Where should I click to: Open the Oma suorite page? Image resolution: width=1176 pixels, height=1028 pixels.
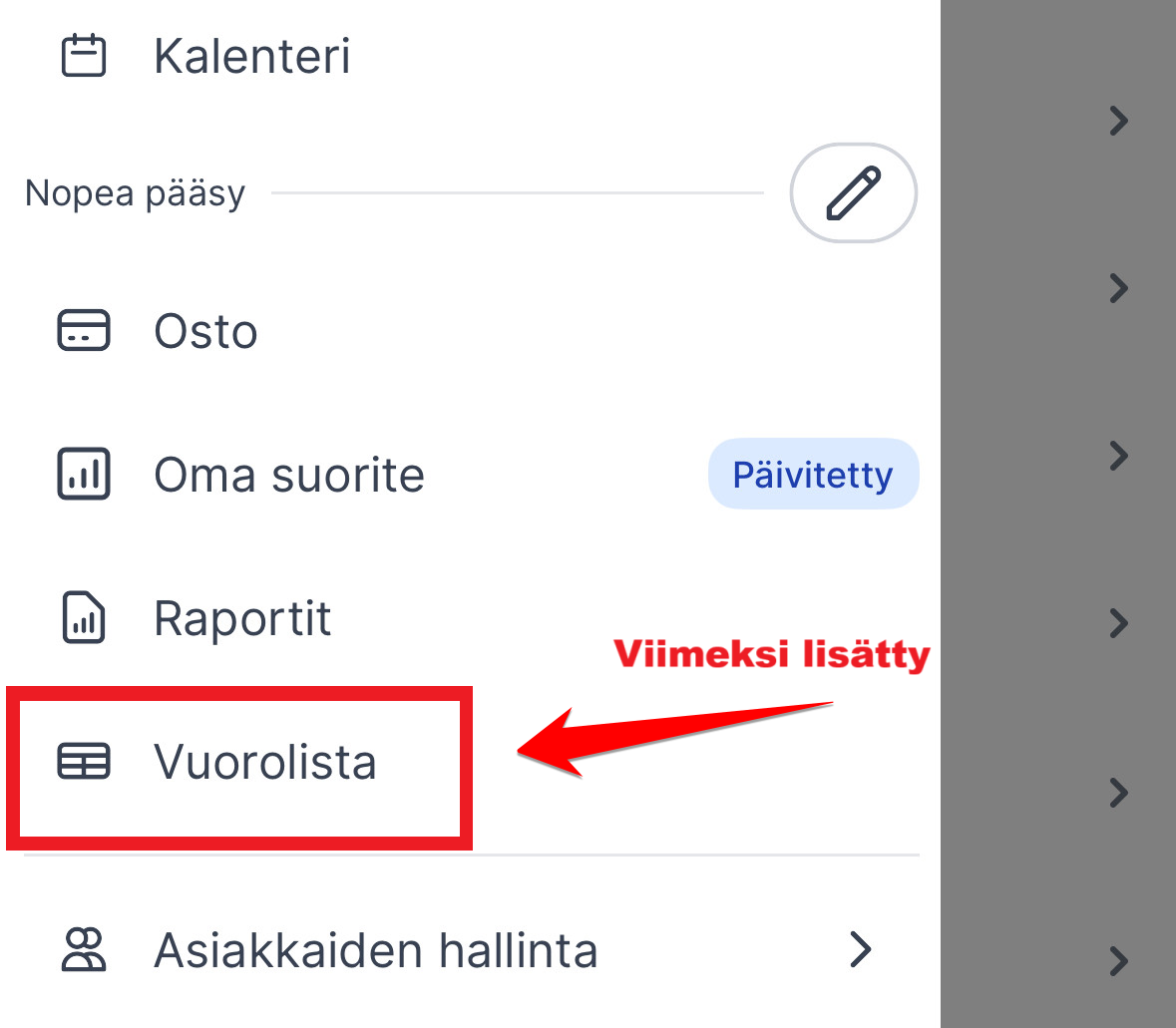tap(289, 475)
